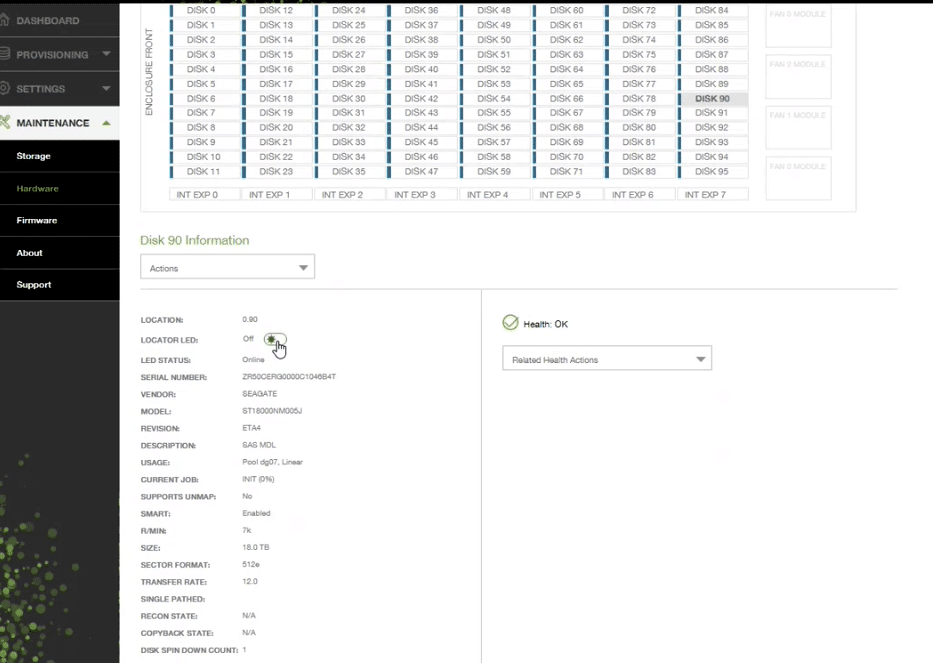The width and height of the screenshot is (933, 663).
Task: Select DISK 5 slot
Action: point(205,84)
